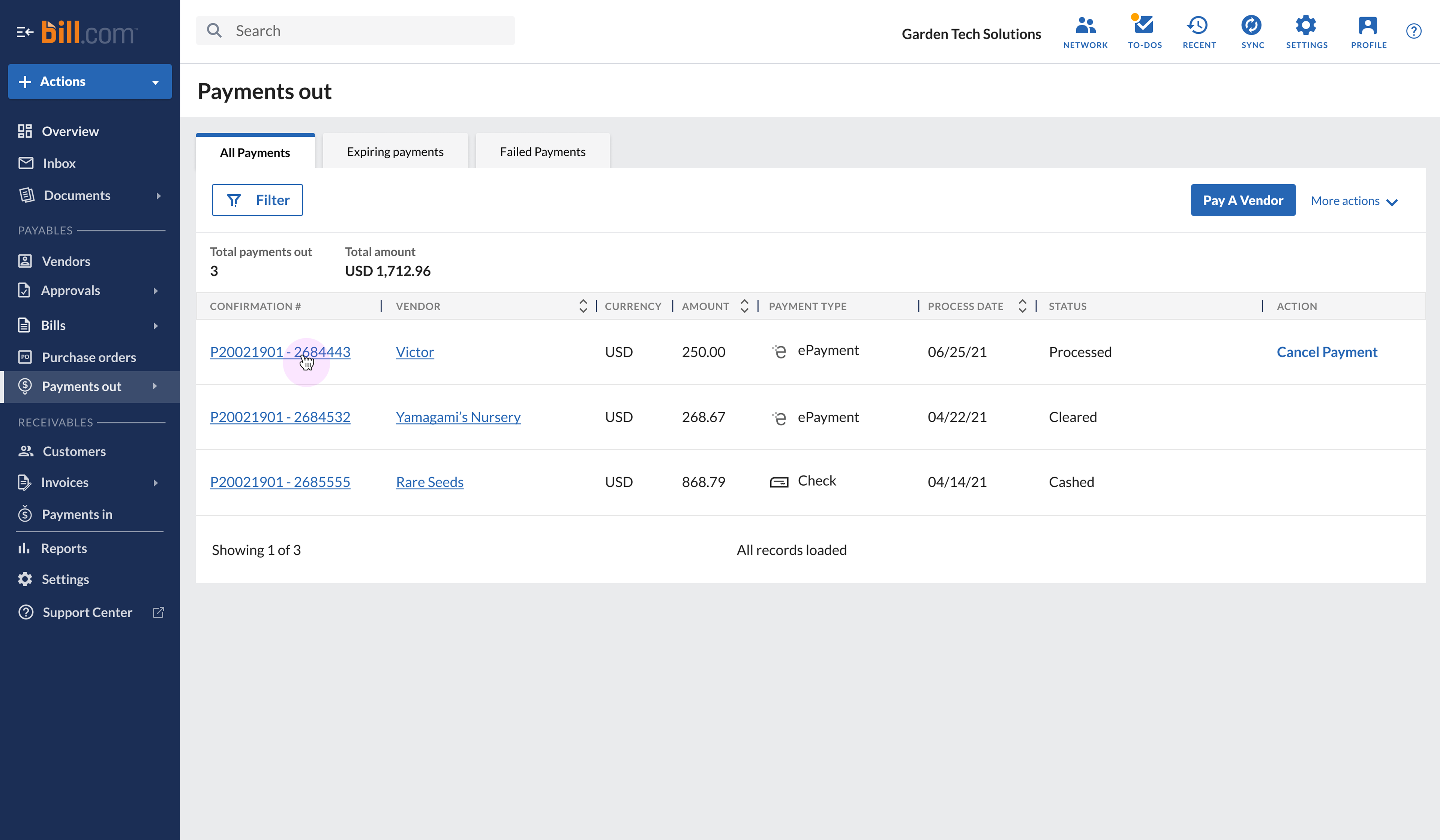
Task: Expand the Approvals submenu arrow
Action: coord(155,290)
